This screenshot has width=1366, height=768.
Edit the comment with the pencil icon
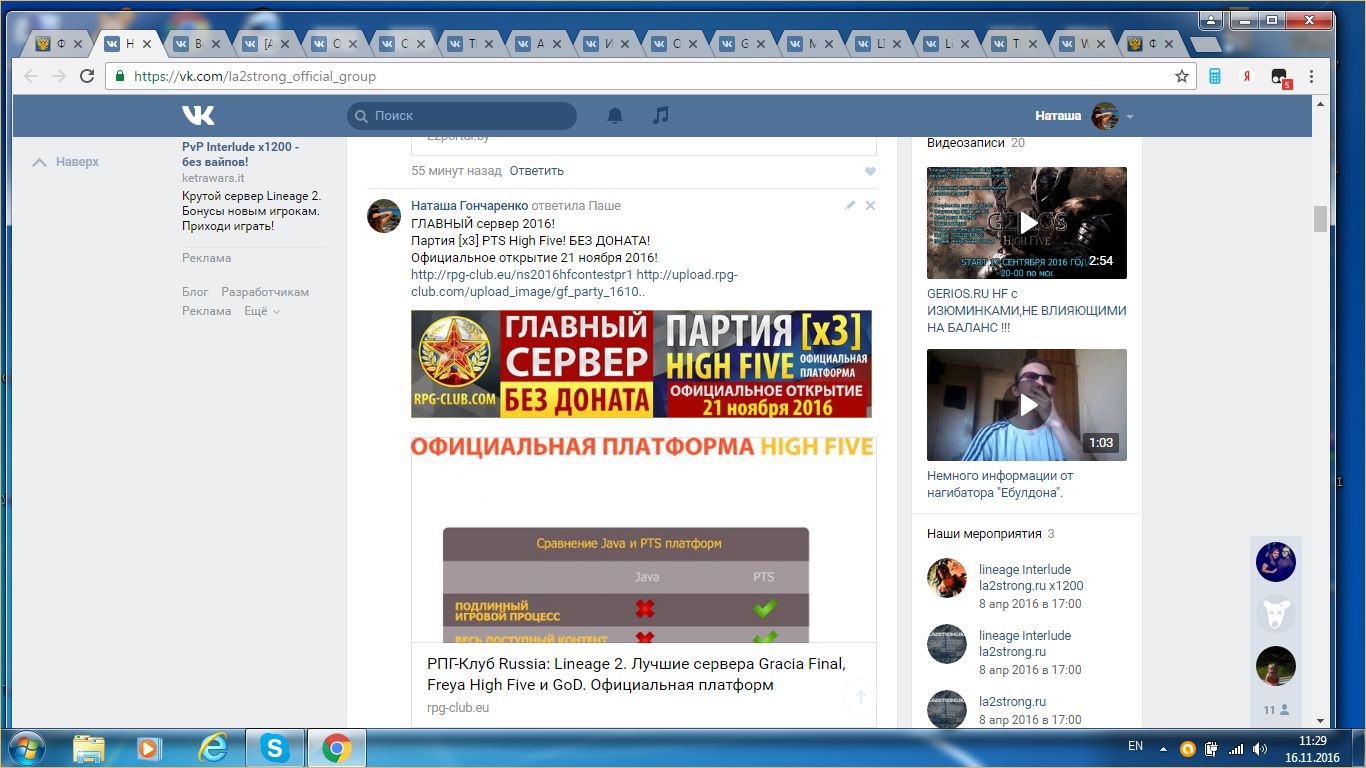[x=850, y=205]
